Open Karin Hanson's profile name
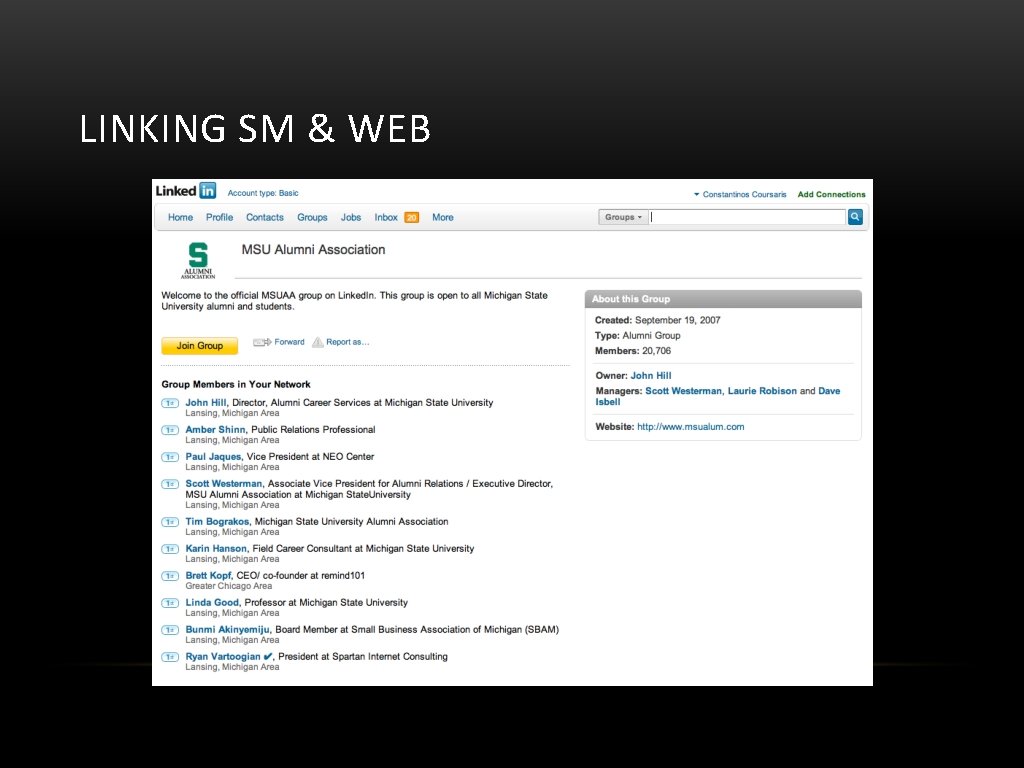 click(216, 549)
